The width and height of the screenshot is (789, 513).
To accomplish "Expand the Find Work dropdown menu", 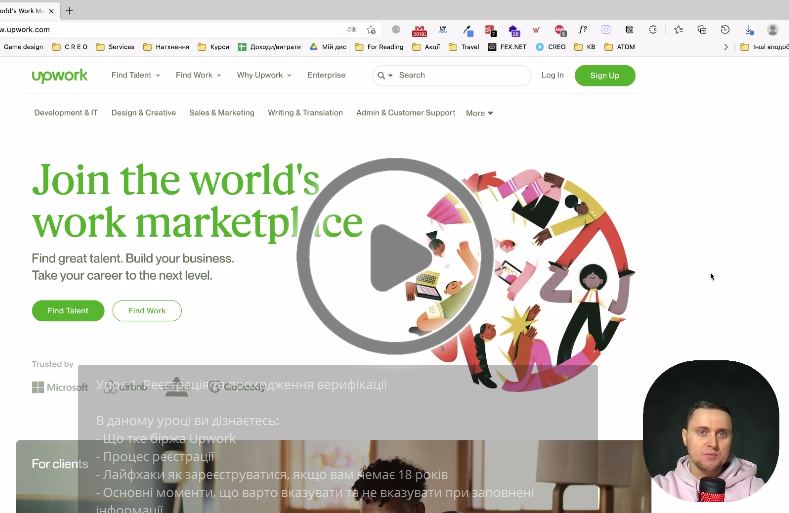I will (198, 75).
